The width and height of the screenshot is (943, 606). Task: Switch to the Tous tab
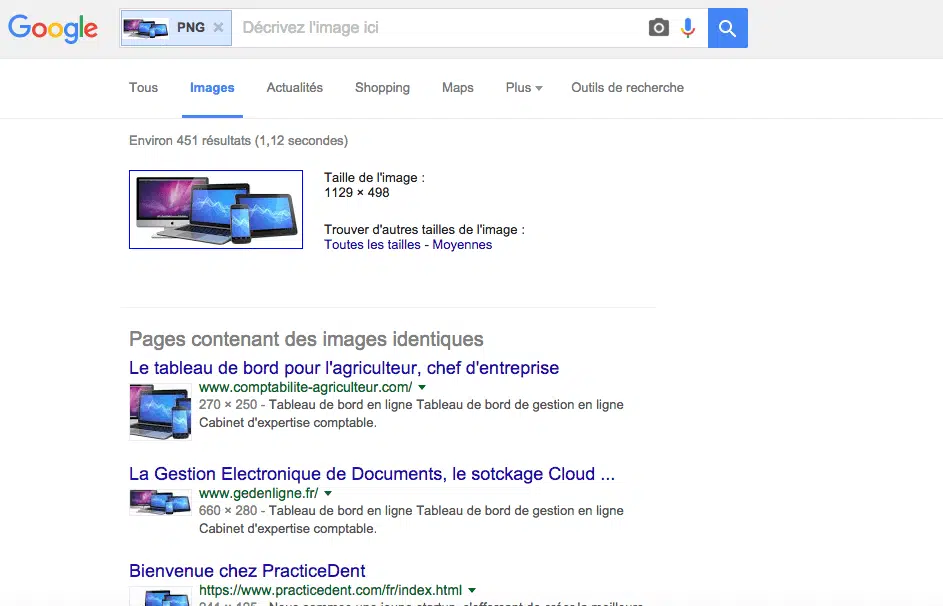click(x=143, y=88)
